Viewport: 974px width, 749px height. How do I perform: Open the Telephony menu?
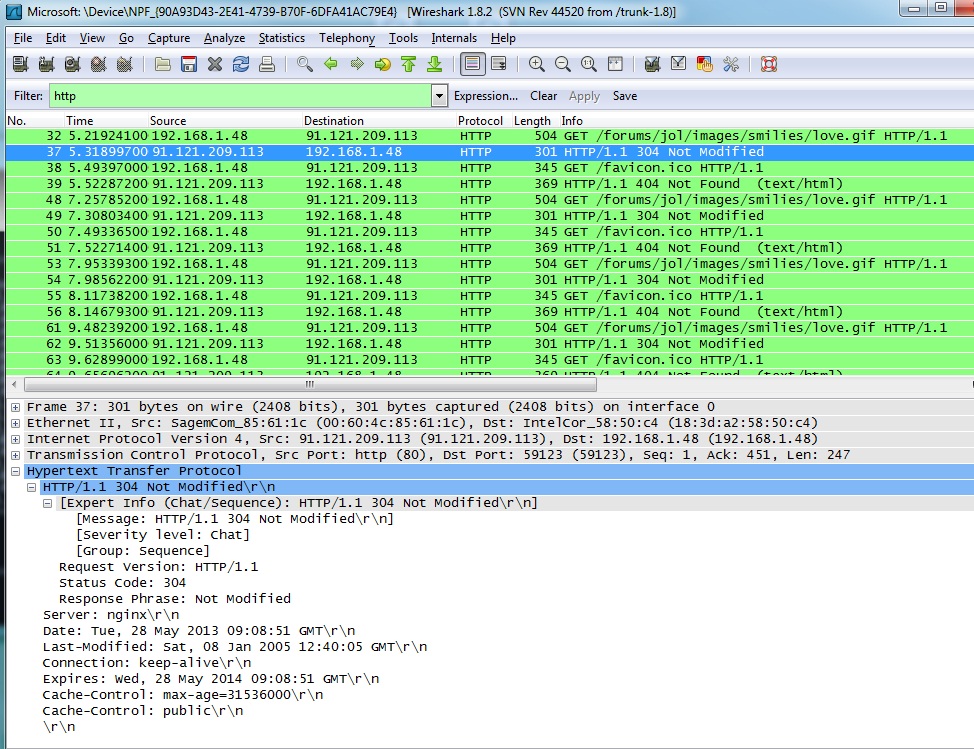tap(347, 38)
